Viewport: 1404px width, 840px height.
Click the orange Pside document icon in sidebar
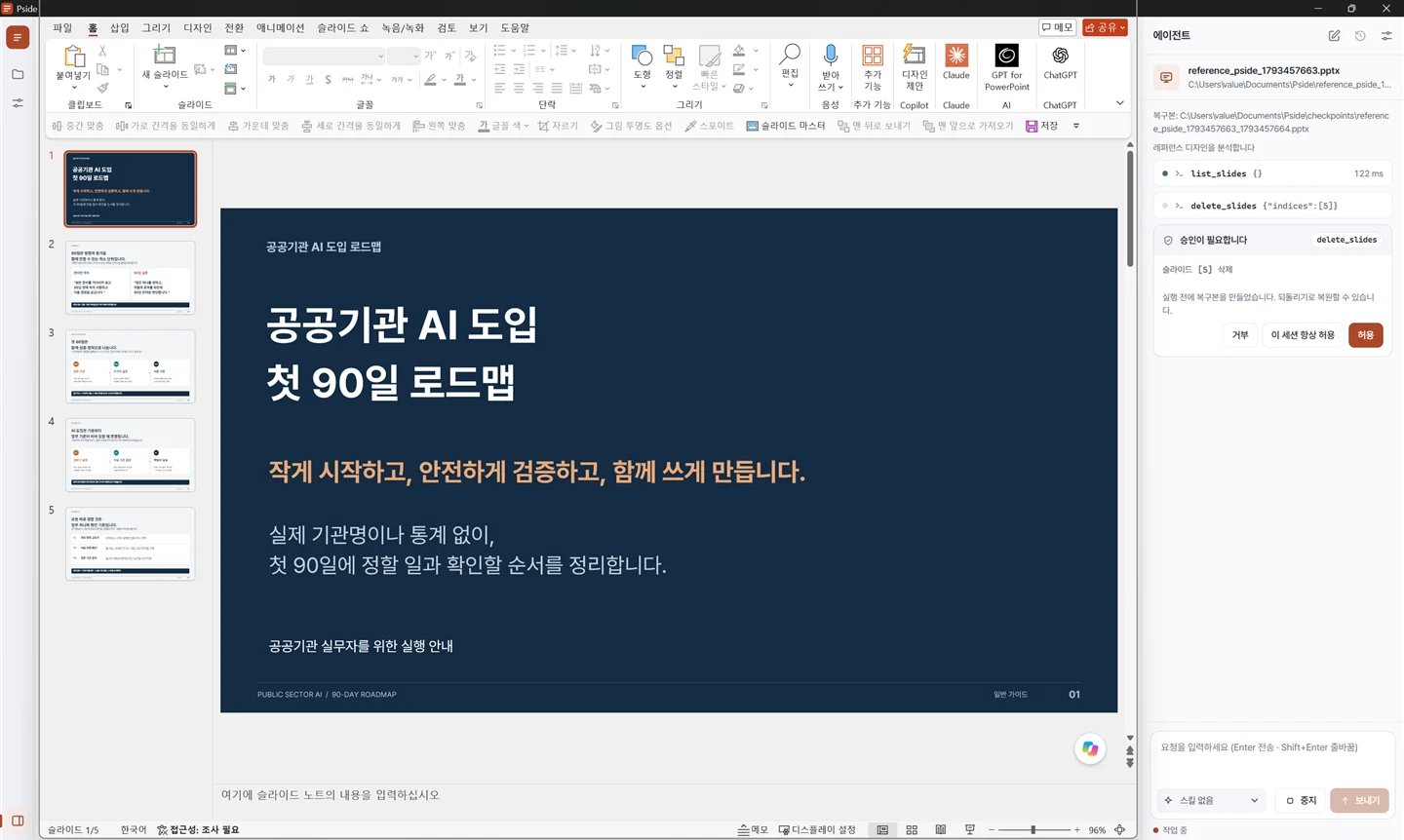pos(18,37)
